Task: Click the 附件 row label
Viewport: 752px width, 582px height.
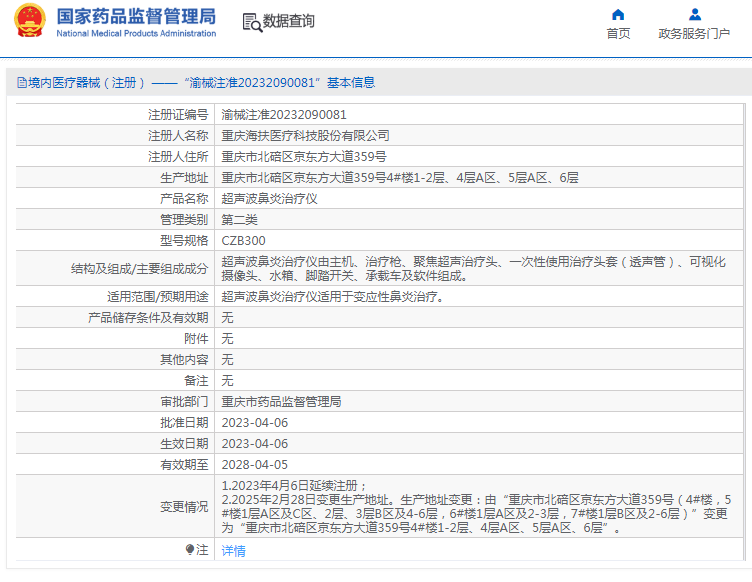Action: click(196, 339)
